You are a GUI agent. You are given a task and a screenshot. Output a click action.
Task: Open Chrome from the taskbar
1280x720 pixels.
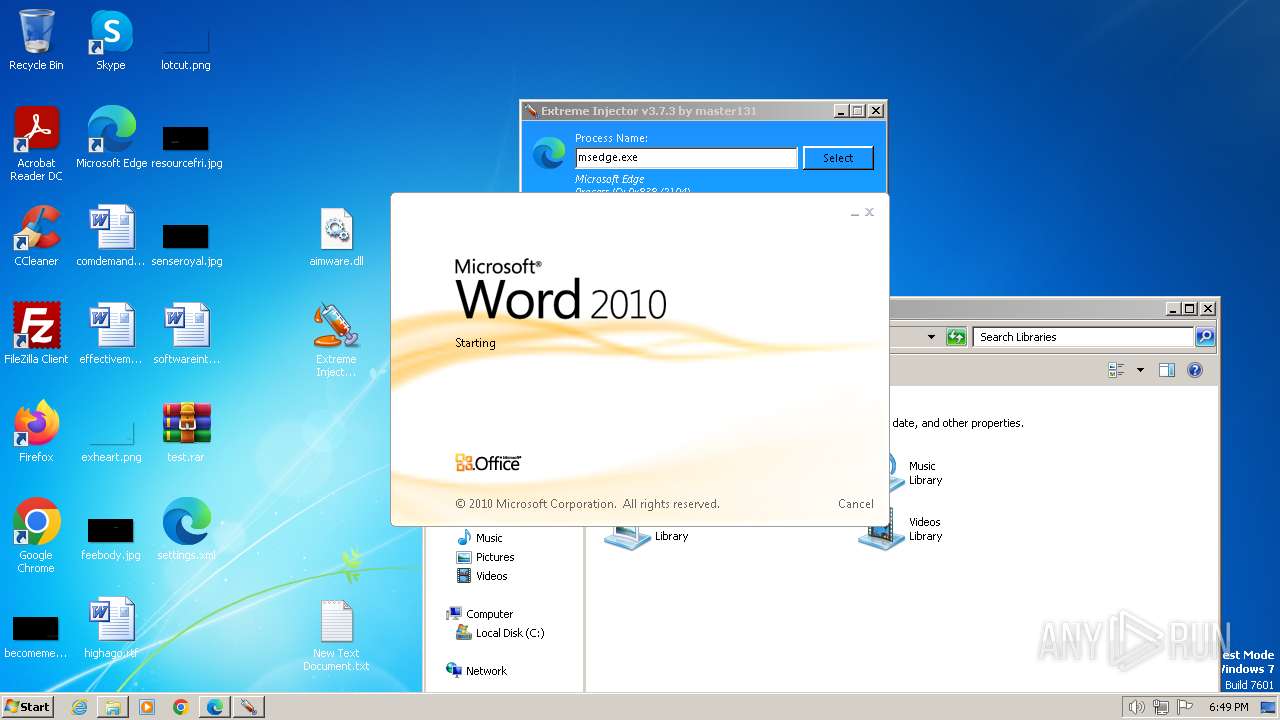click(181, 707)
